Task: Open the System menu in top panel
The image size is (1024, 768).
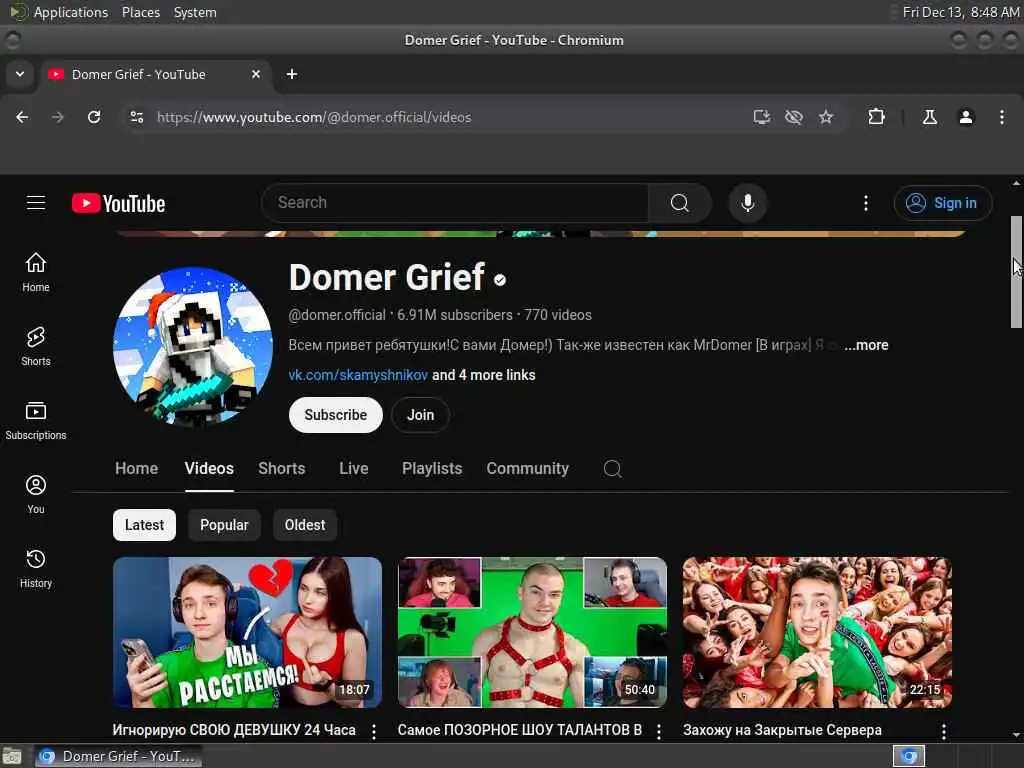Action: pos(195,12)
